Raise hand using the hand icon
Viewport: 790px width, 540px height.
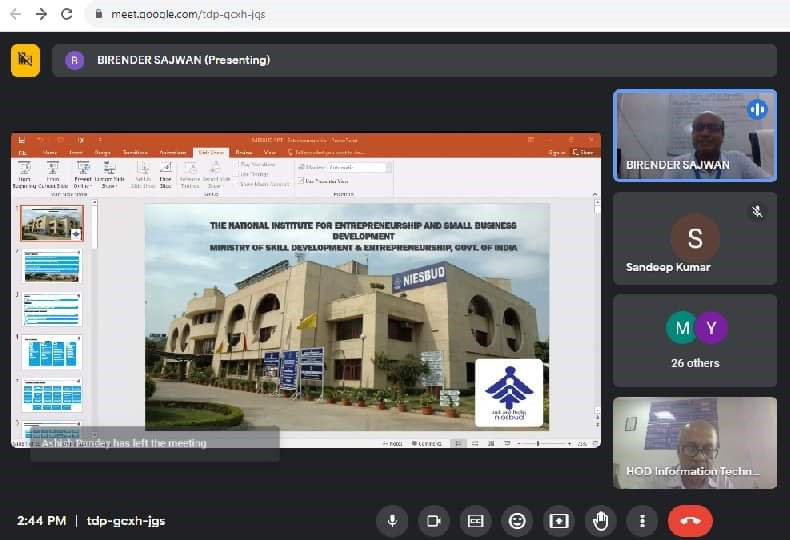click(600, 520)
